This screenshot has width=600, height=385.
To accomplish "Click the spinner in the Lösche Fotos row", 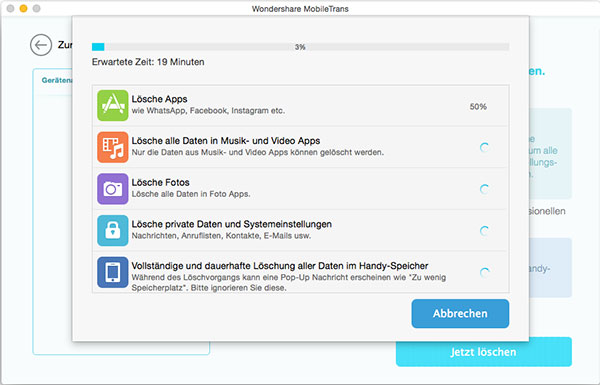I will pyautogui.click(x=484, y=189).
